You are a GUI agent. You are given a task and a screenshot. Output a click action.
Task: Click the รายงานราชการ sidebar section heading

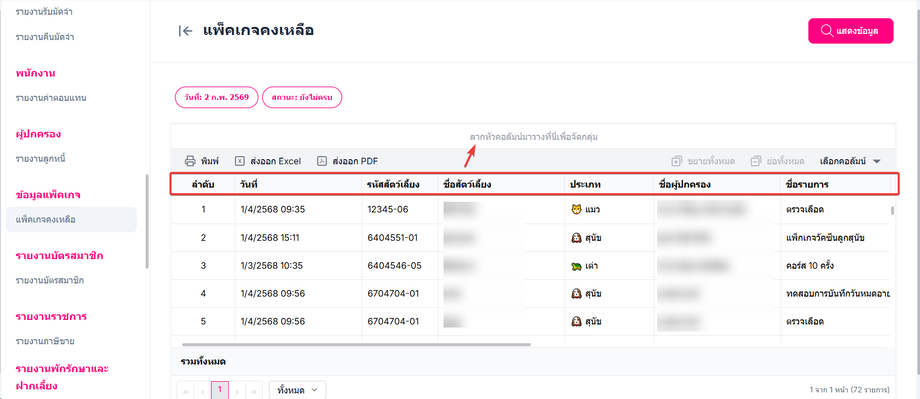51,316
